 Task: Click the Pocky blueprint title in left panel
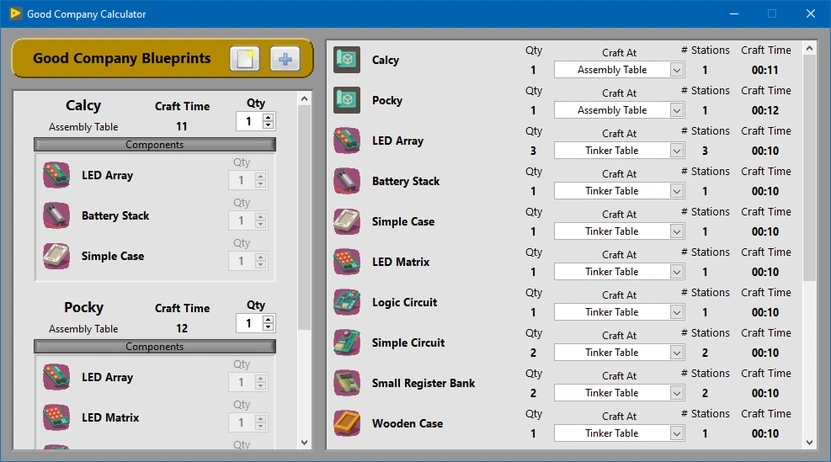84,307
